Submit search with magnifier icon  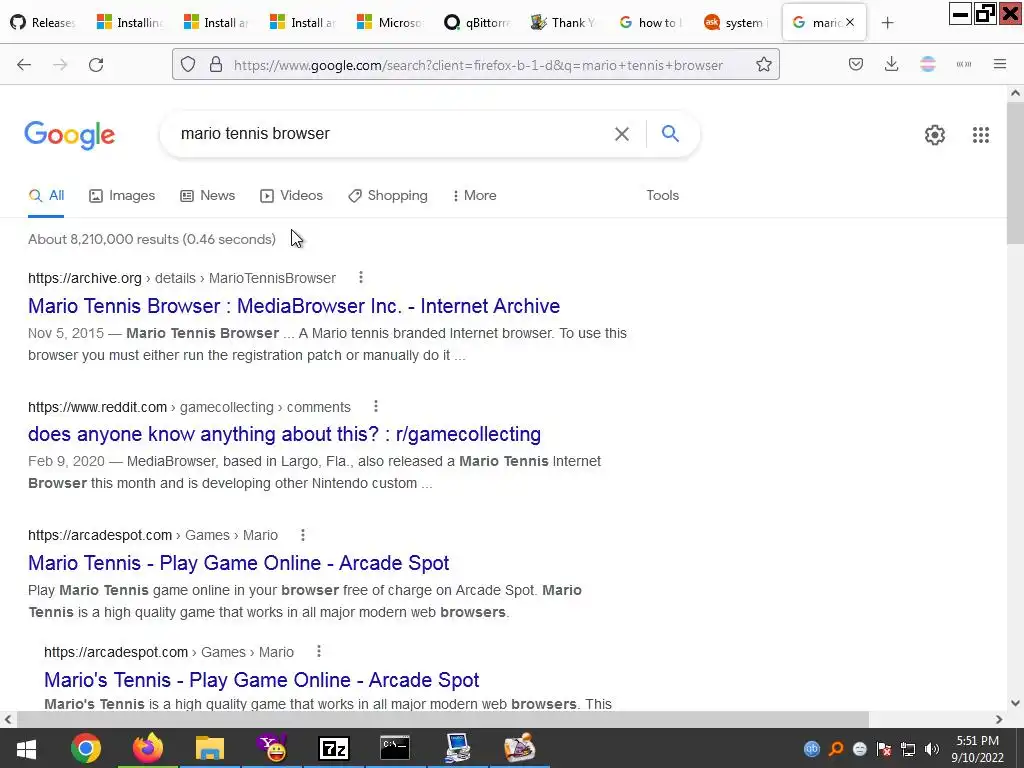coord(670,134)
